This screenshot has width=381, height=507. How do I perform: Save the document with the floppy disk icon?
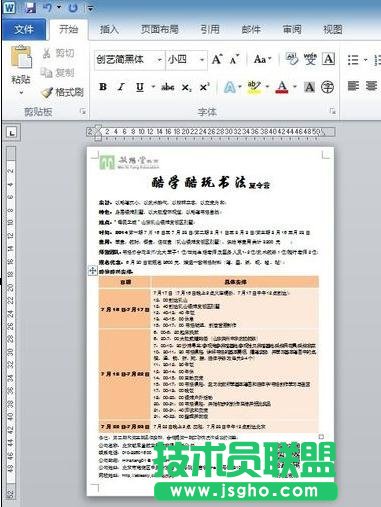tap(31, 8)
